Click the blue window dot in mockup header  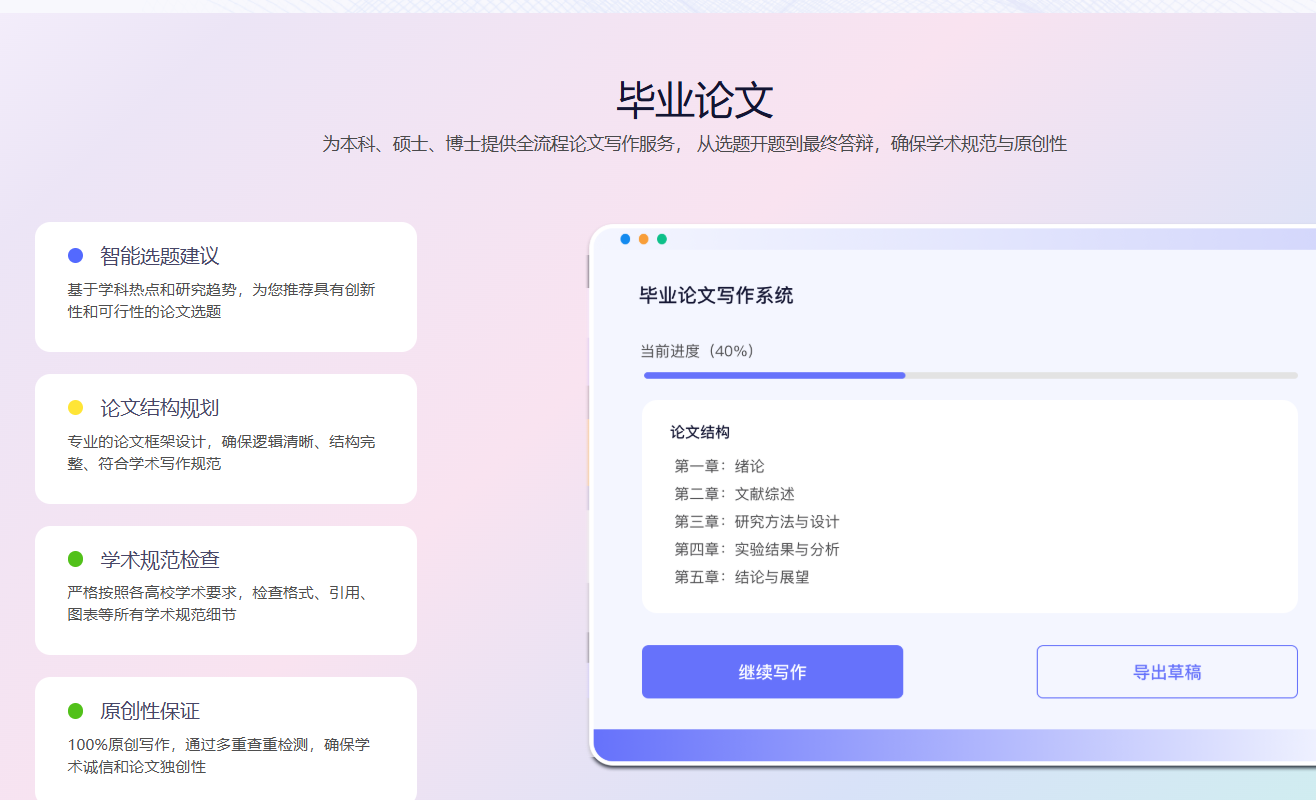625,239
